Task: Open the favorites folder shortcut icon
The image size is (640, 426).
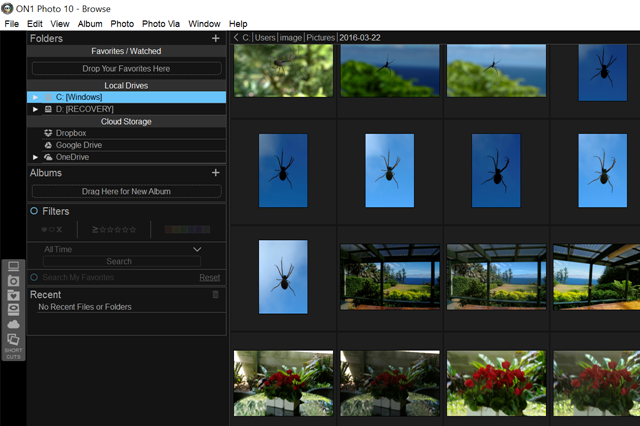Action: [x=14, y=295]
